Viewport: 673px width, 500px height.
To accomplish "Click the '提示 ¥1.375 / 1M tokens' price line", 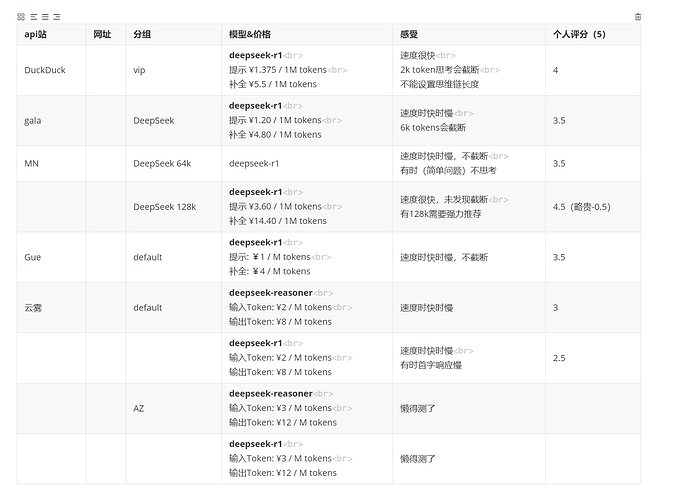I will click(278, 70).
